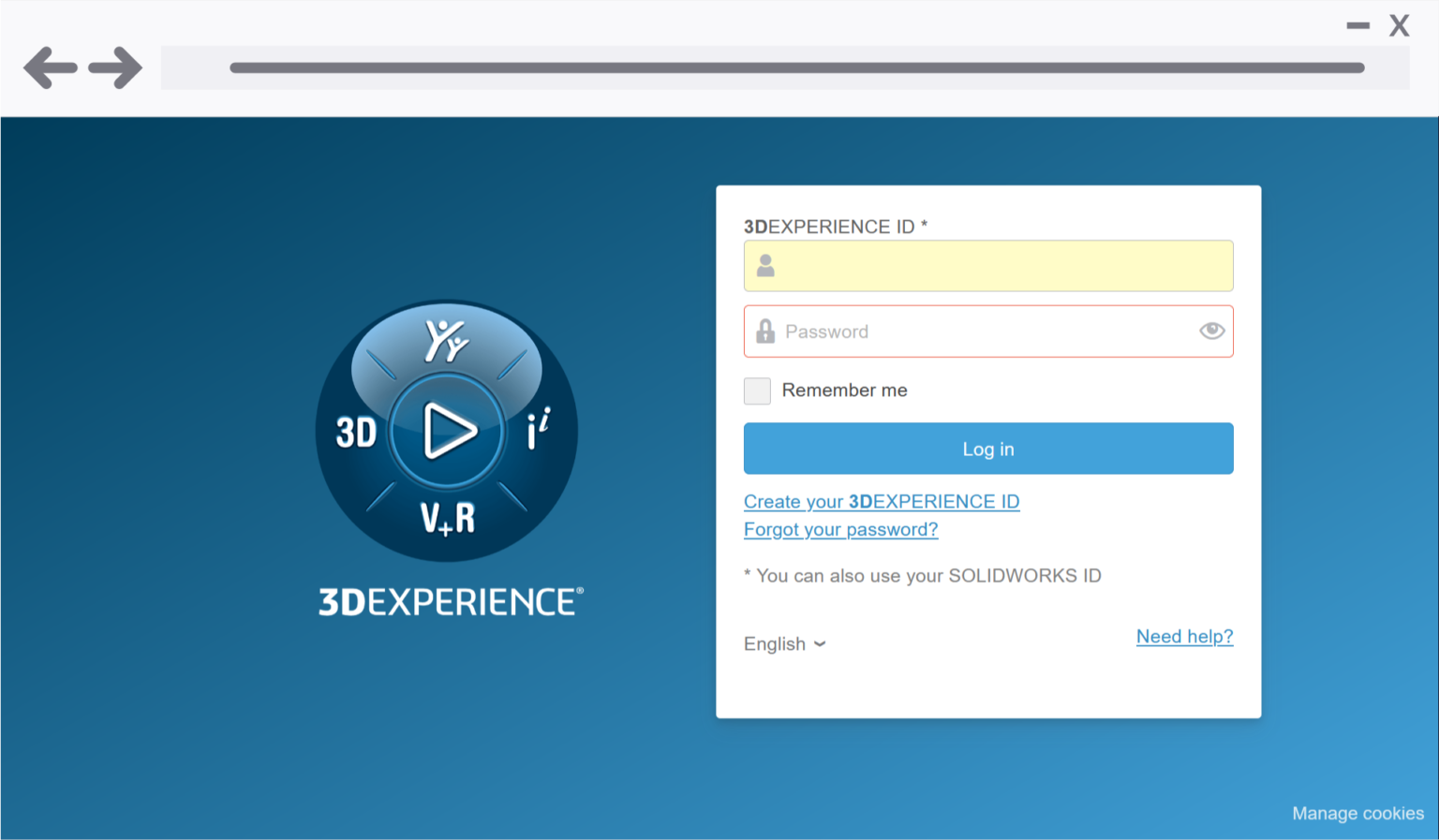This screenshot has width=1439, height=840.
Task: Expand the language selection chevron
Action: (x=821, y=644)
